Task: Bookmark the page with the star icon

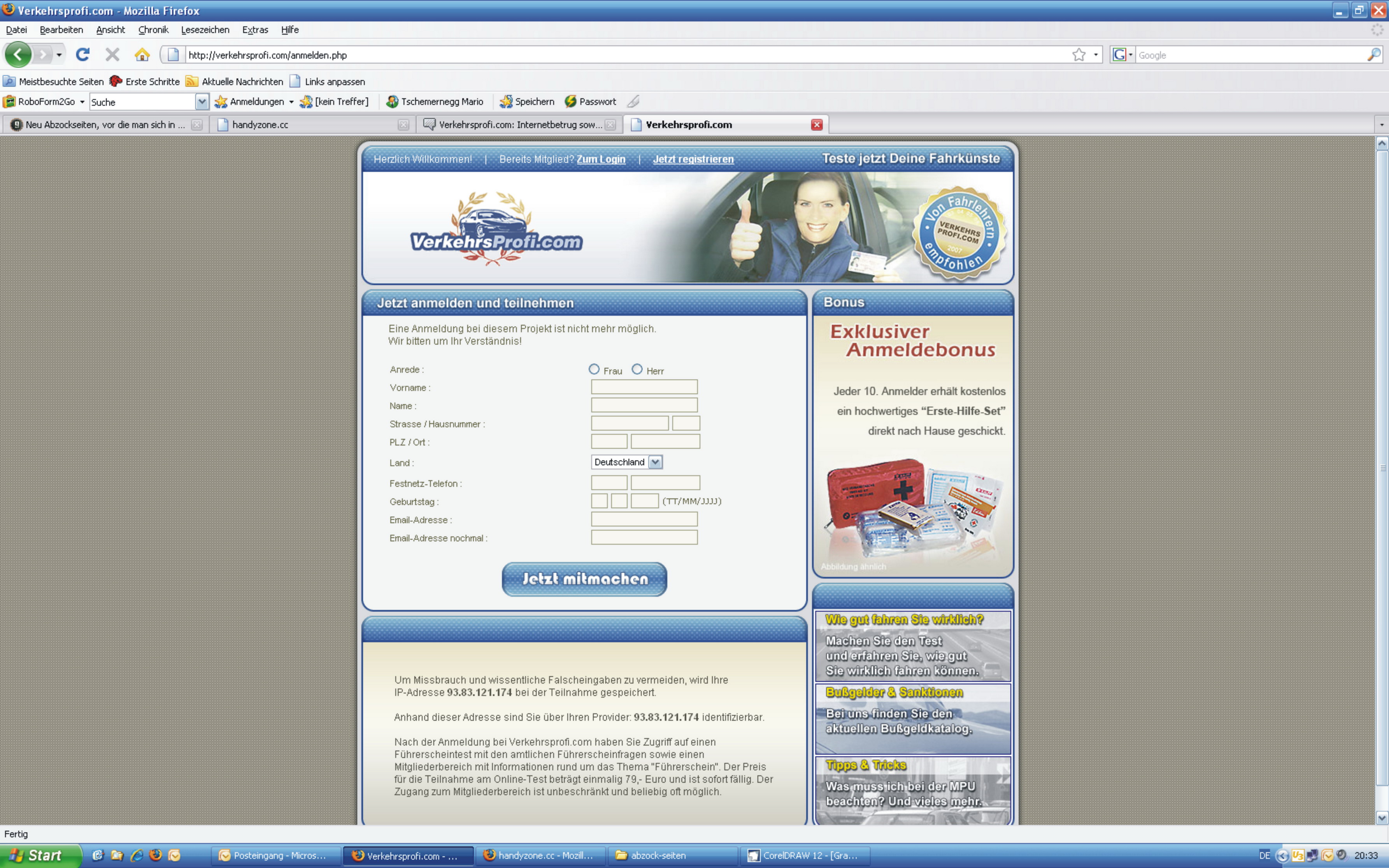Action: click(x=1079, y=54)
